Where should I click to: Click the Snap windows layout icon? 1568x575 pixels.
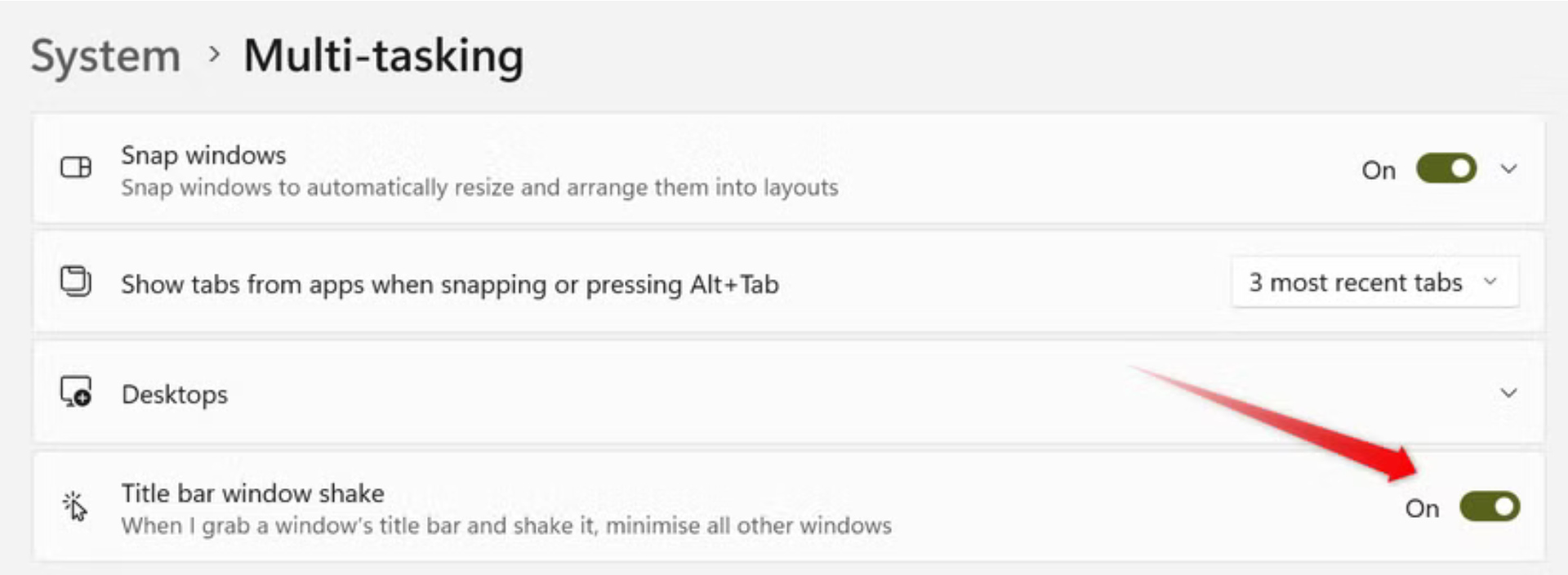(76, 167)
